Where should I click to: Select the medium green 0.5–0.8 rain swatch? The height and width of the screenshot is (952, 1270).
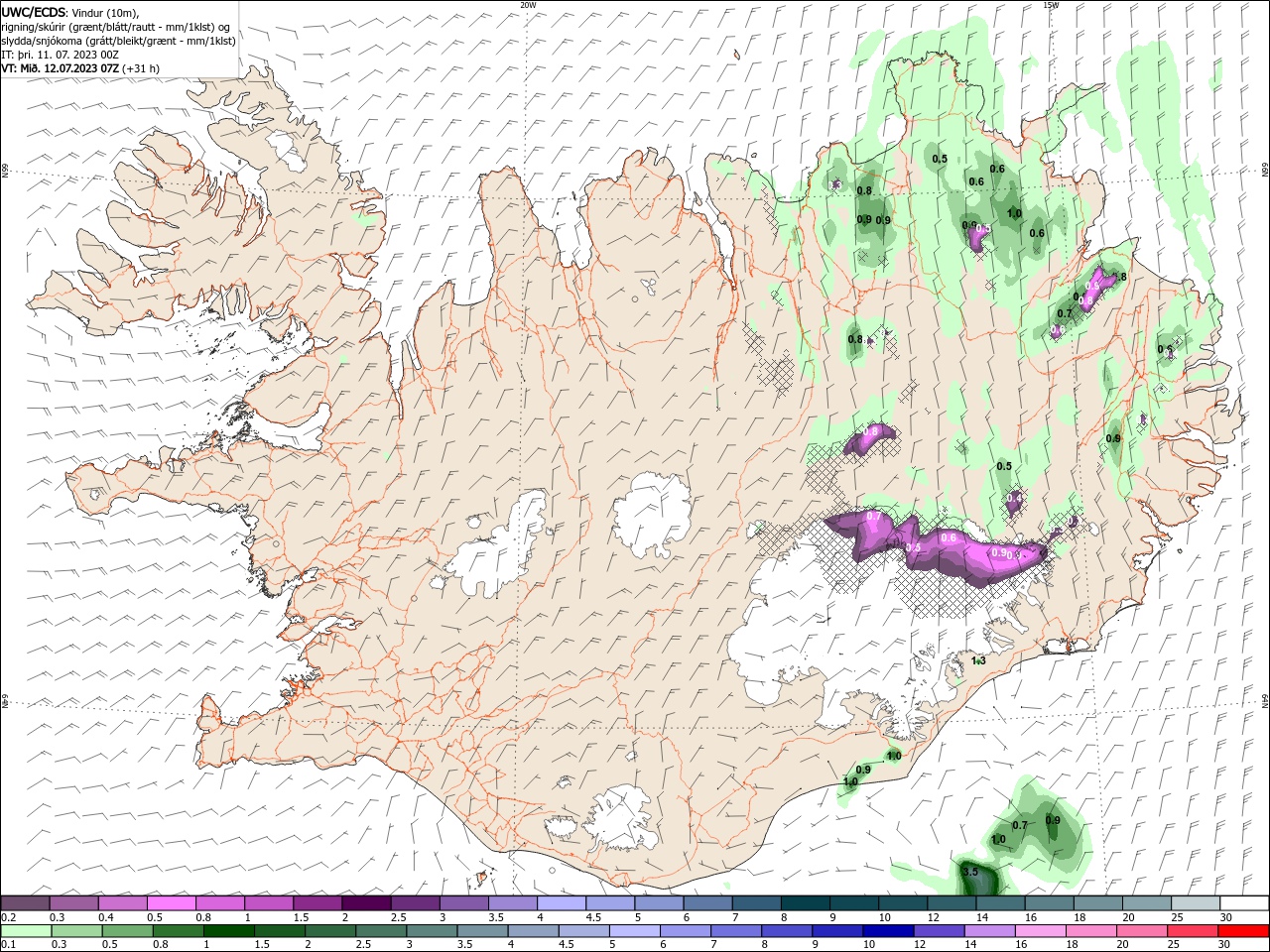coord(127,931)
